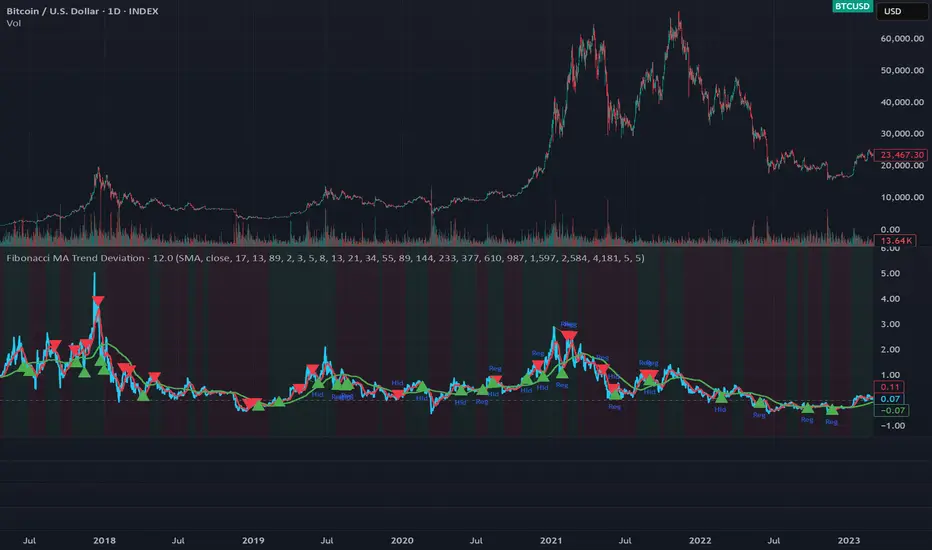This screenshot has width=932, height=550.
Task: Click the 2022 label on time axis
Action: [x=700, y=540]
